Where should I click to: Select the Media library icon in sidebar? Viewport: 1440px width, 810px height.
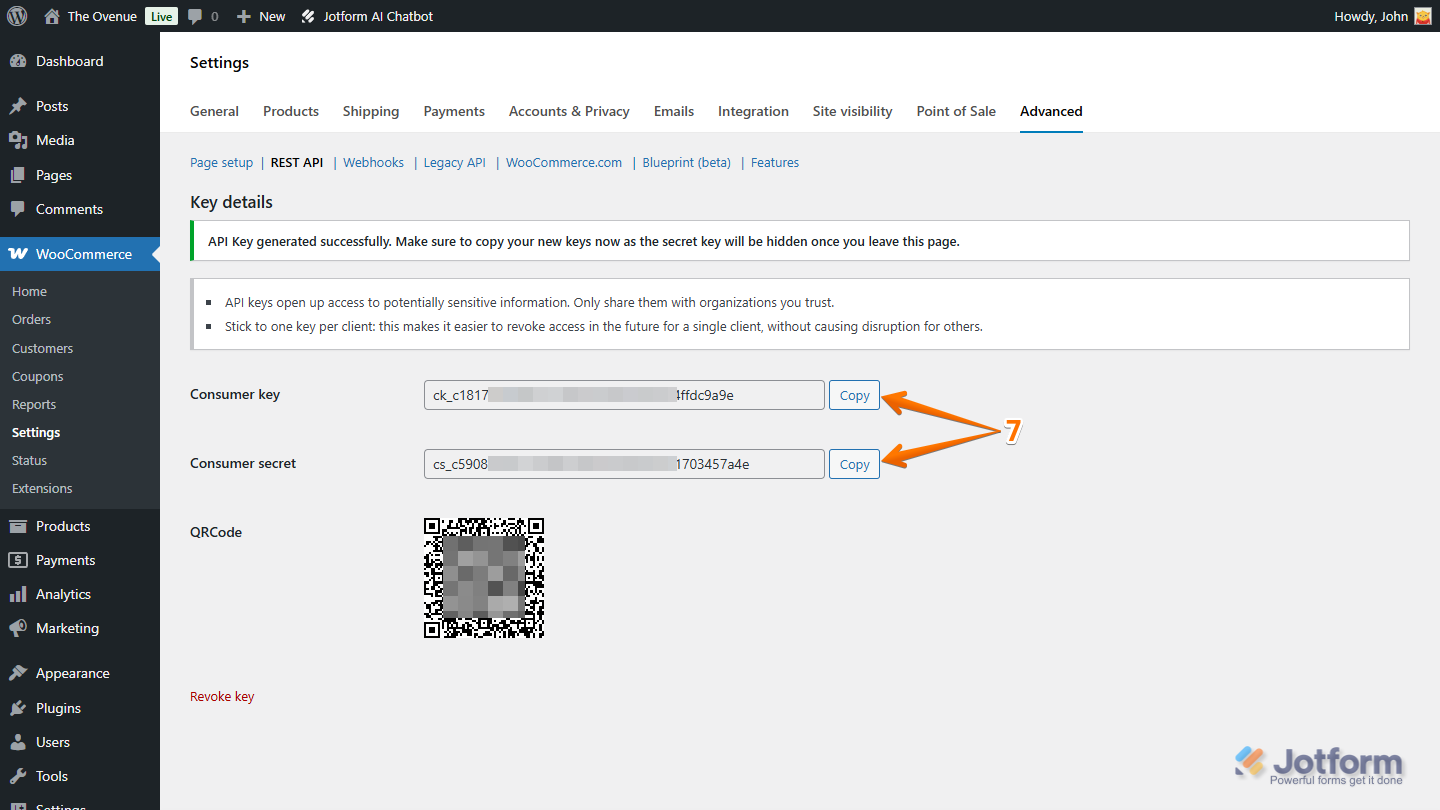point(20,140)
